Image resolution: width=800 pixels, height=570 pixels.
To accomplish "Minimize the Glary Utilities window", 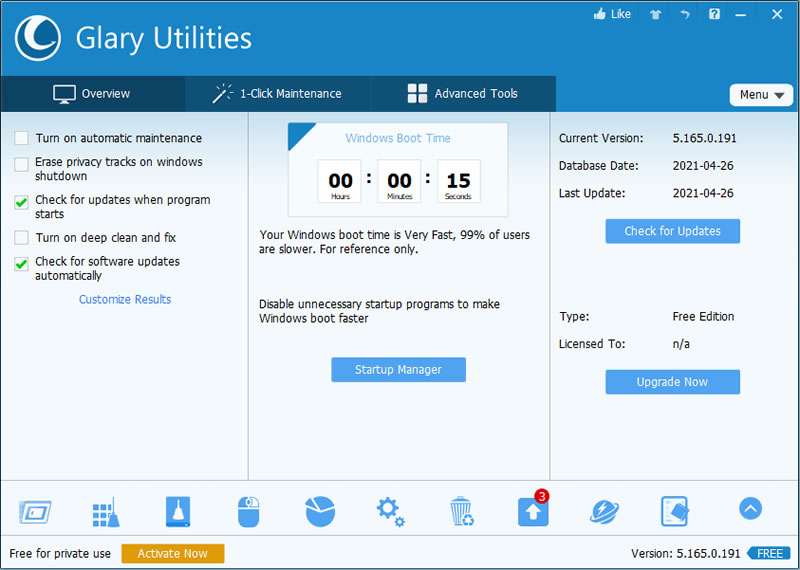I will click(741, 15).
